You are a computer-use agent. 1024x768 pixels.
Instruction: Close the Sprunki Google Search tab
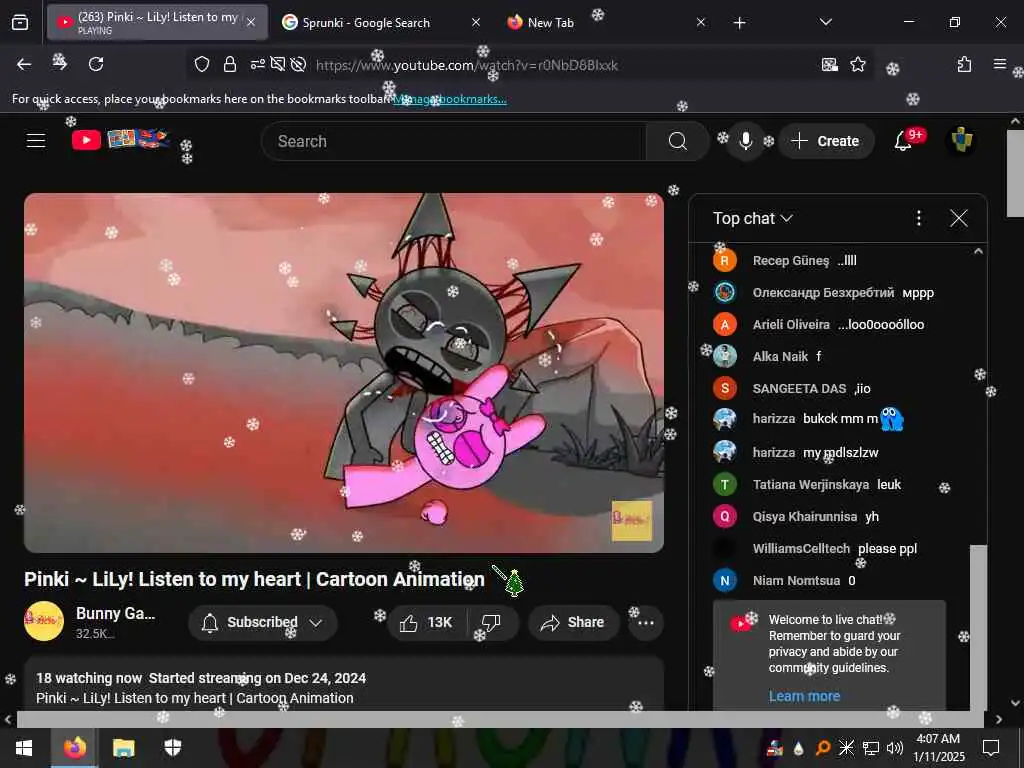click(476, 23)
